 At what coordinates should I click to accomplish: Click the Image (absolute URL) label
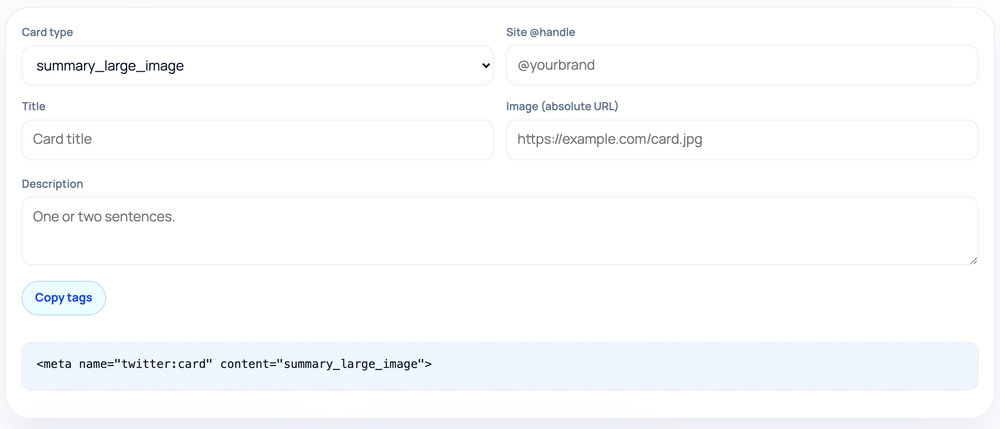point(562,106)
